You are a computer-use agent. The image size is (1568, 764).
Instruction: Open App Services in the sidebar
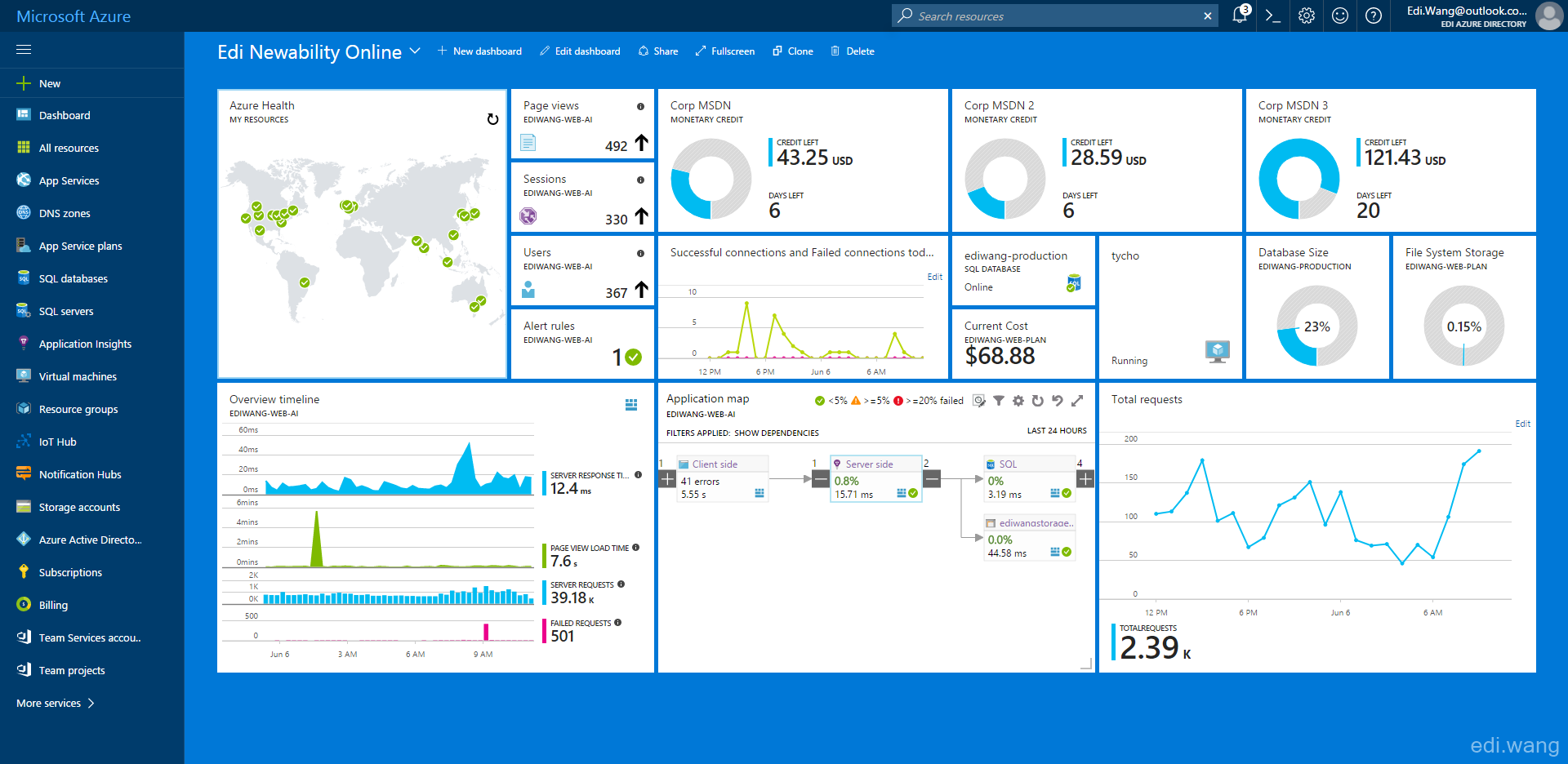click(x=91, y=180)
